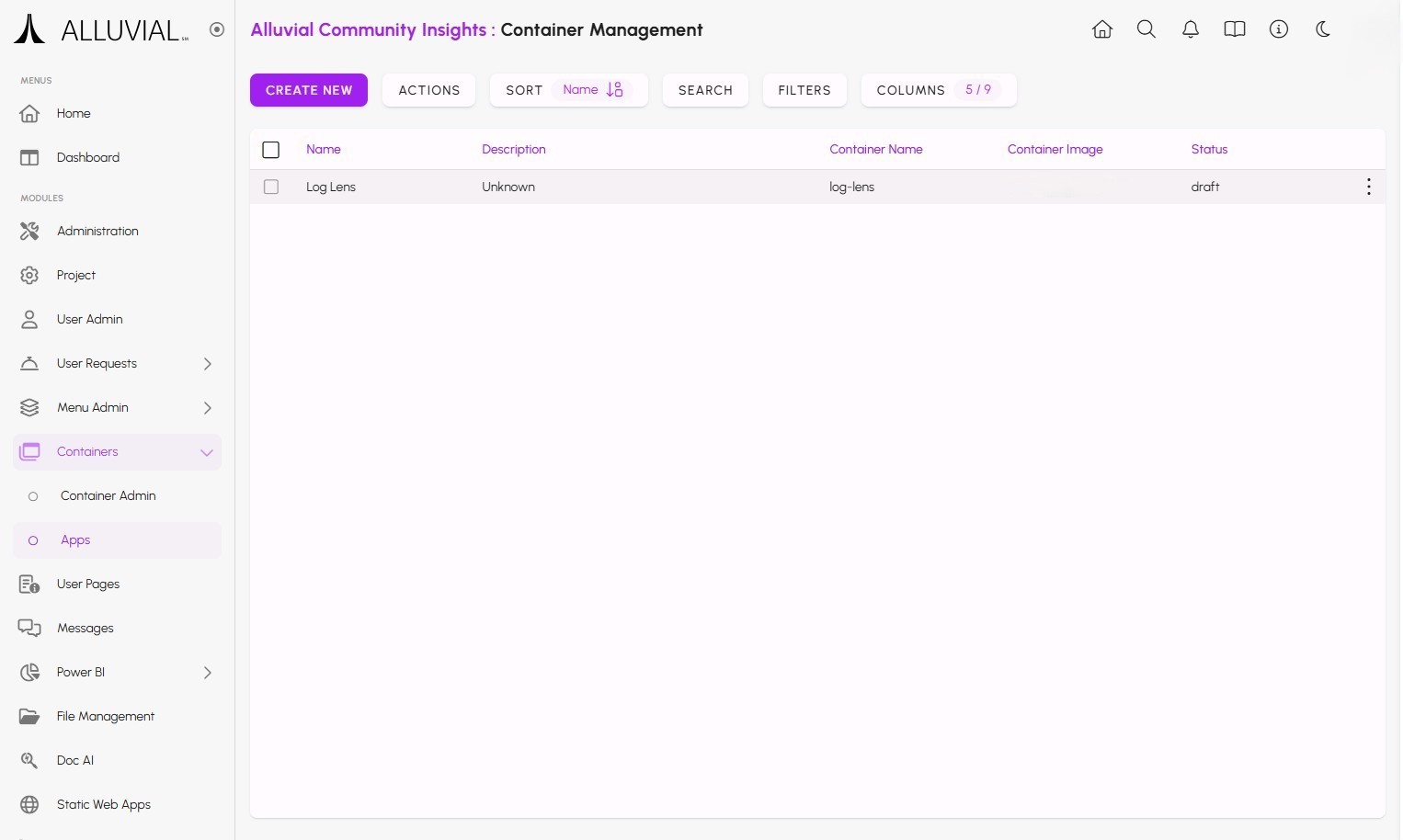This screenshot has height=840, width=1403.
Task: Open Dashboard menu item
Action: [x=117, y=158]
